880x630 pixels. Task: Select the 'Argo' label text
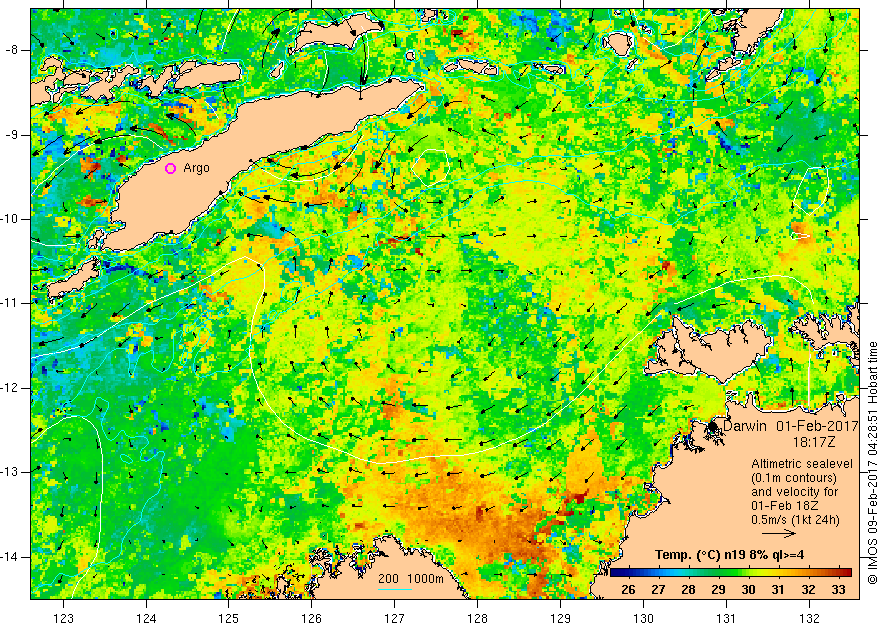(196, 168)
